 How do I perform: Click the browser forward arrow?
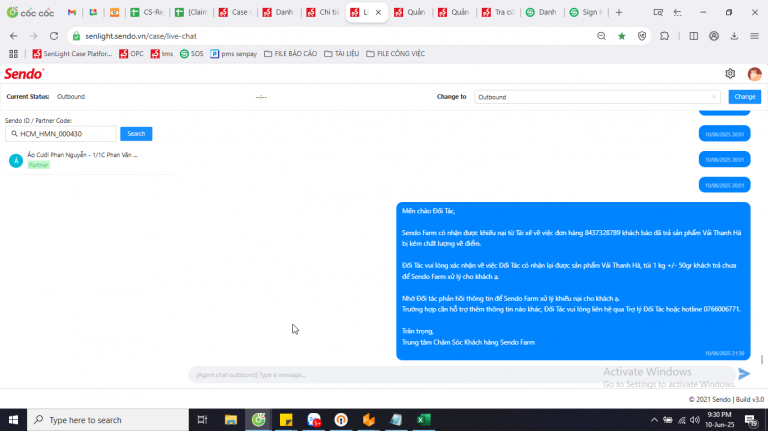click(x=33, y=36)
